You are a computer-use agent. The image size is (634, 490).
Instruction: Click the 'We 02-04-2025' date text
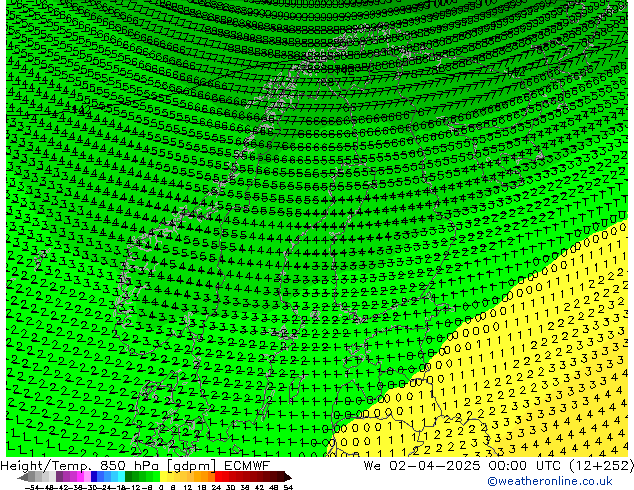pos(423,466)
